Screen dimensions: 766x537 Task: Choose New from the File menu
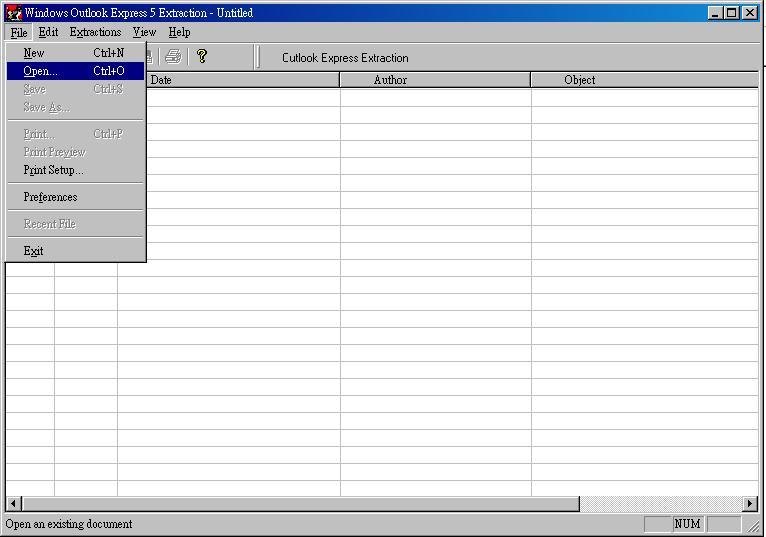76,53
